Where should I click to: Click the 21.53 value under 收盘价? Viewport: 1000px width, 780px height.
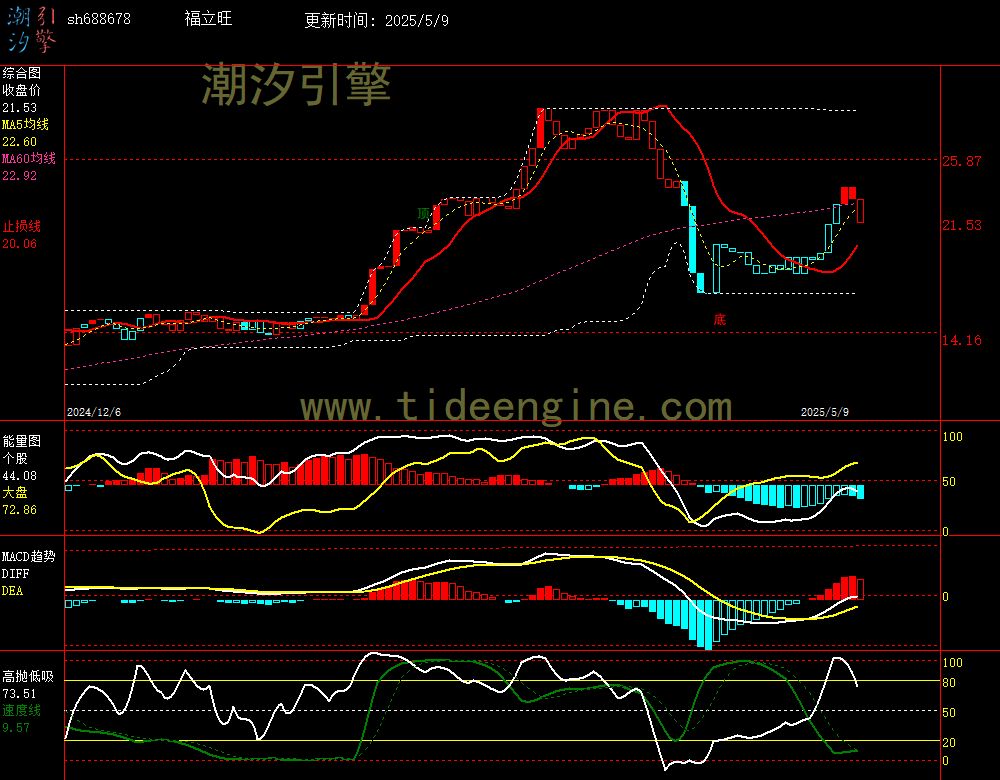click(19, 108)
